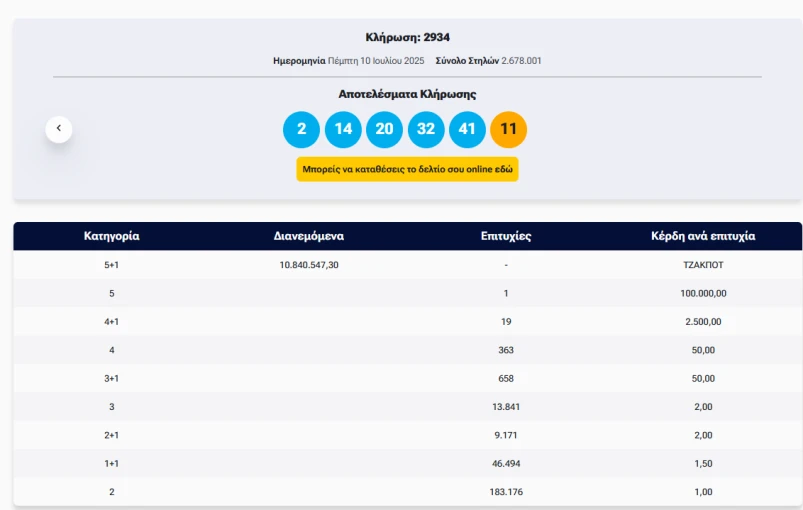803x510 pixels.
Task: Click prize value 2.500,00
Action: click(x=703, y=322)
